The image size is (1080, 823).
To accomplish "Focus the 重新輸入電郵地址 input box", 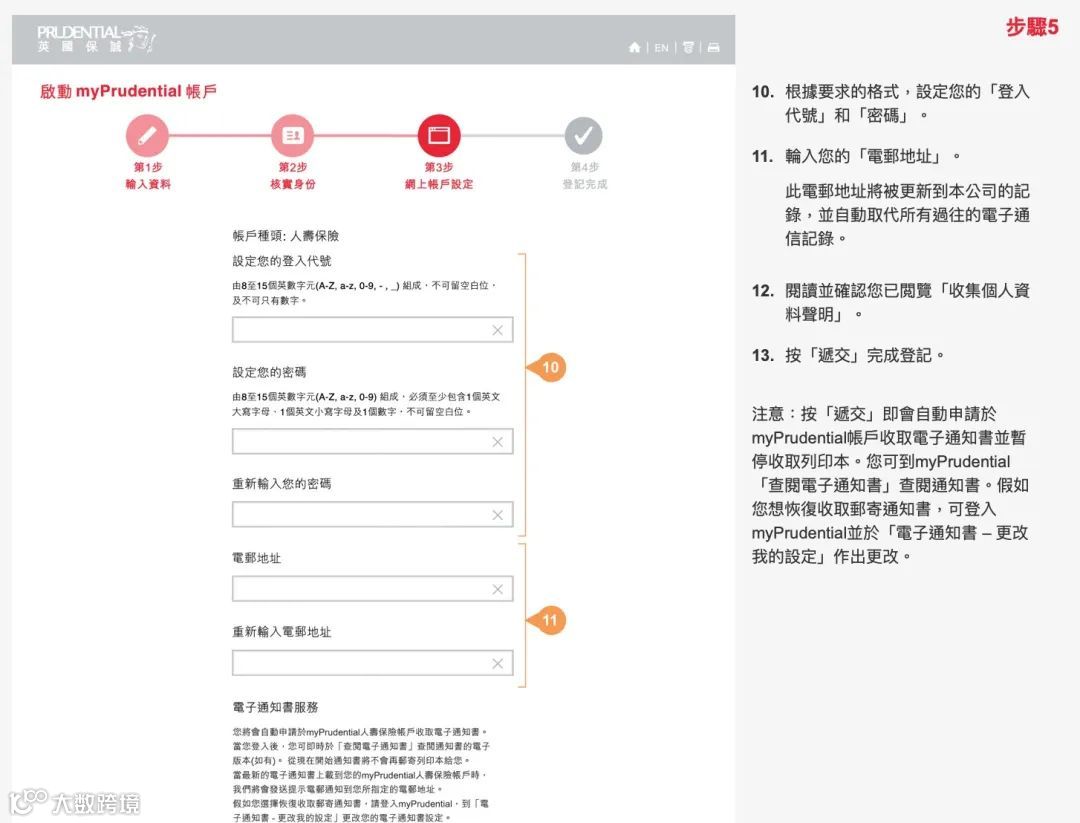I will pos(373,663).
